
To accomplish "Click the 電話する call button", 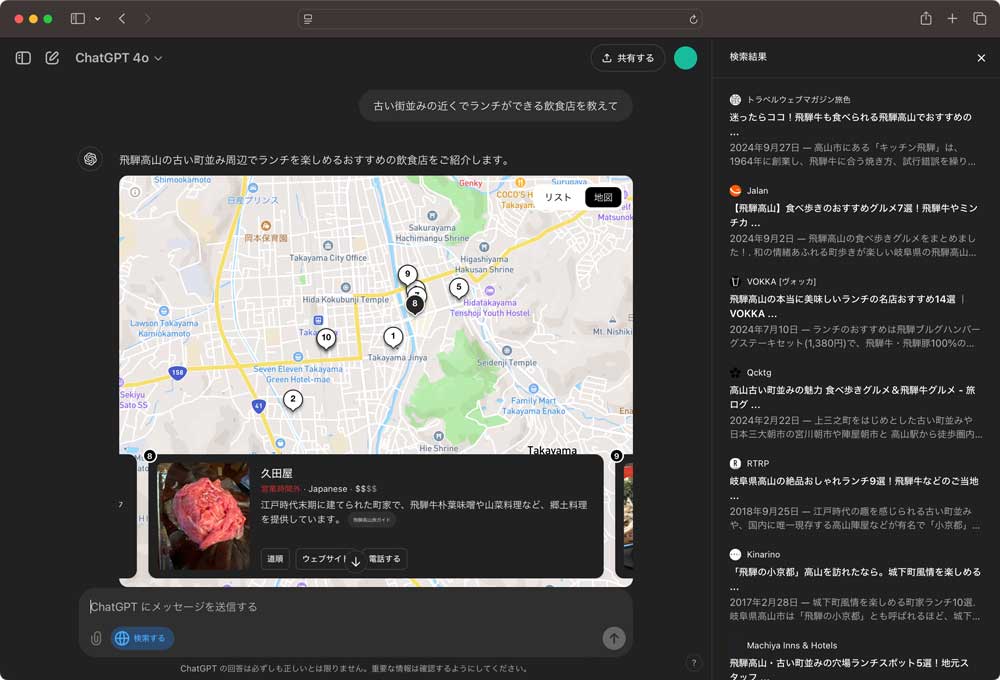I will pos(385,559).
